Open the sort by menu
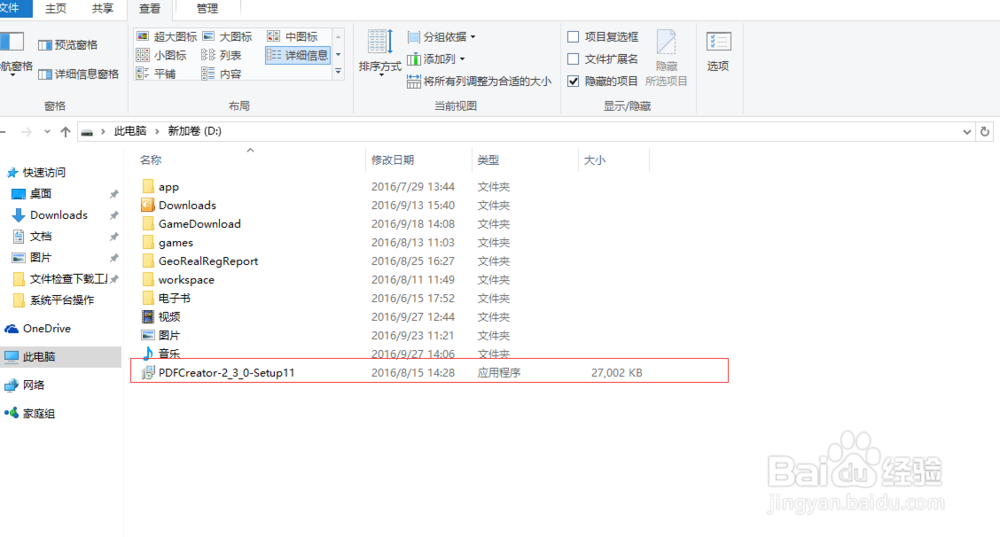The image size is (1000, 537). (380, 54)
